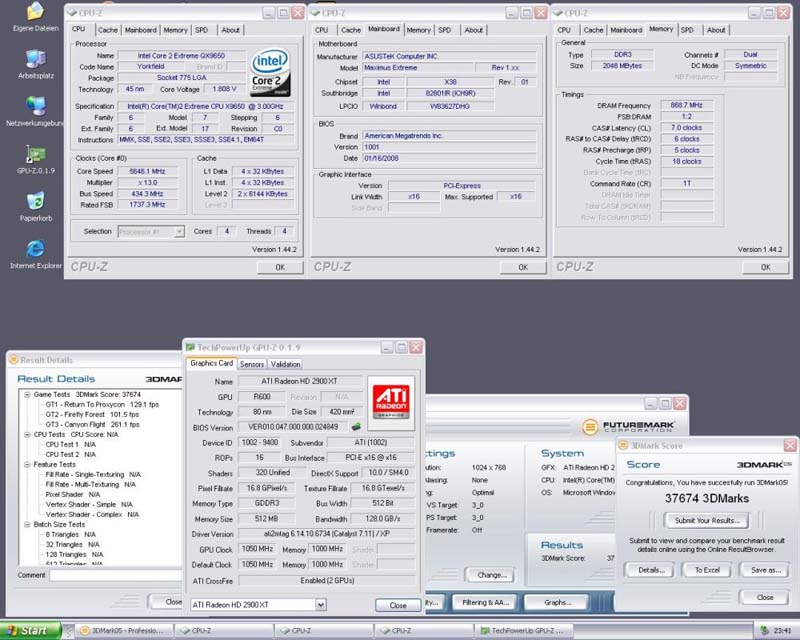Switch to 3DMark05 Professional in the taskbar

(126, 631)
